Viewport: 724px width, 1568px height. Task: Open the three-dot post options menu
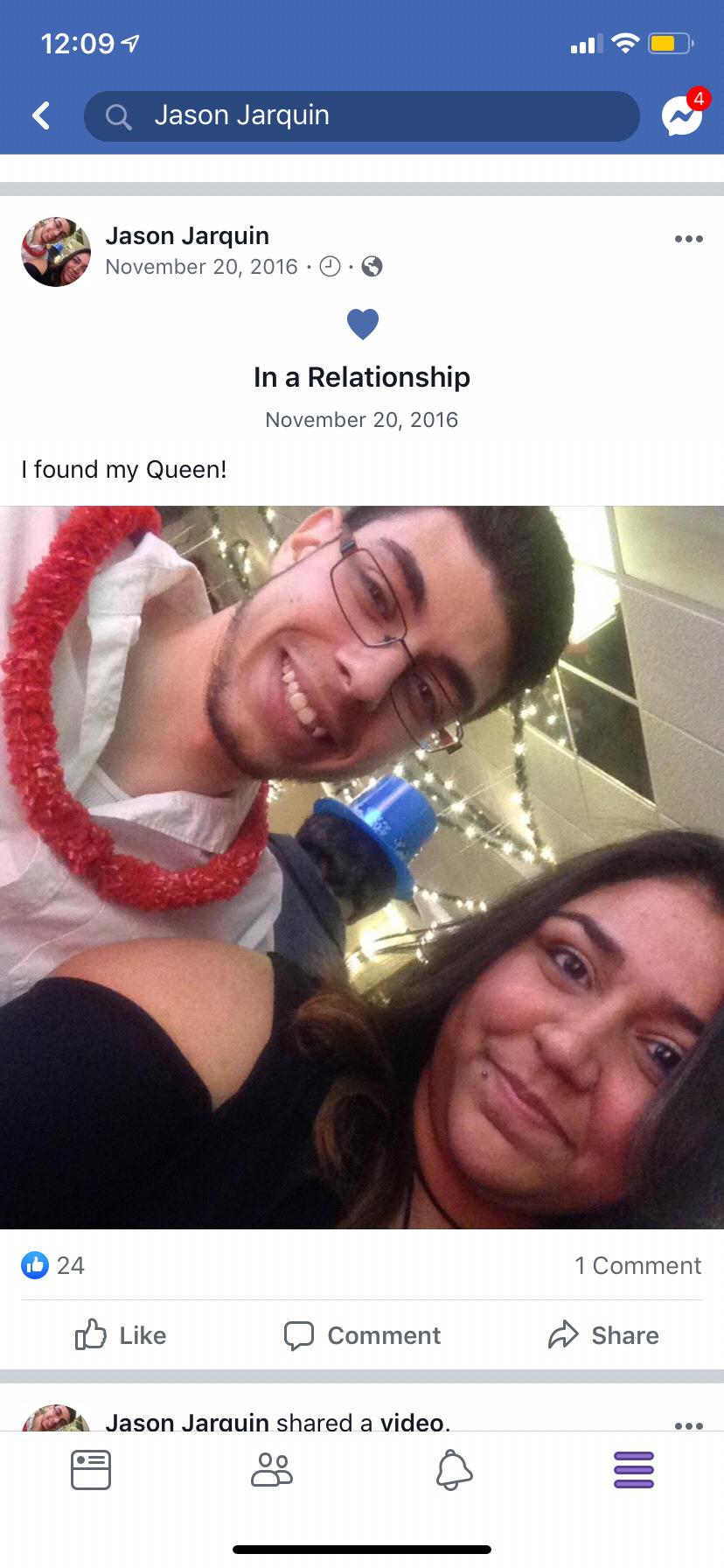(x=688, y=239)
